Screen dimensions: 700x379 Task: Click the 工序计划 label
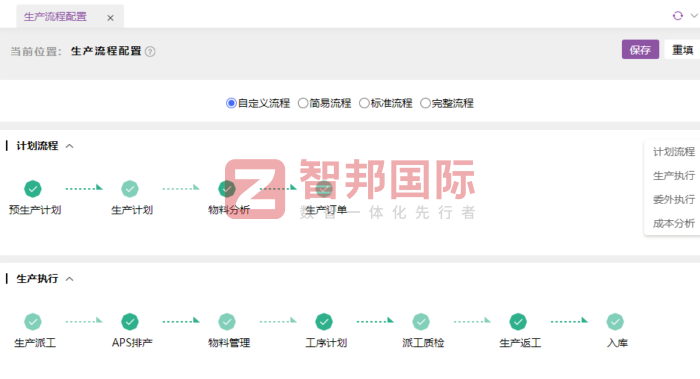[x=326, y=343]
